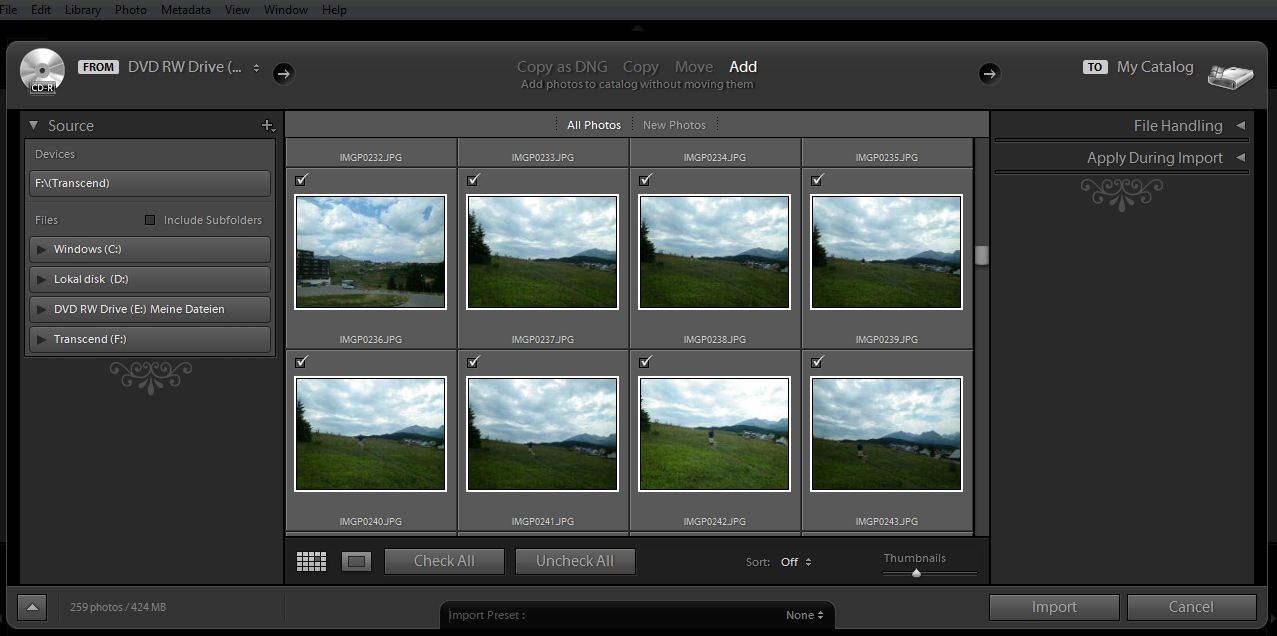1277x636 pixels.
Task: Open the Window menu
Action: point(286,9)
